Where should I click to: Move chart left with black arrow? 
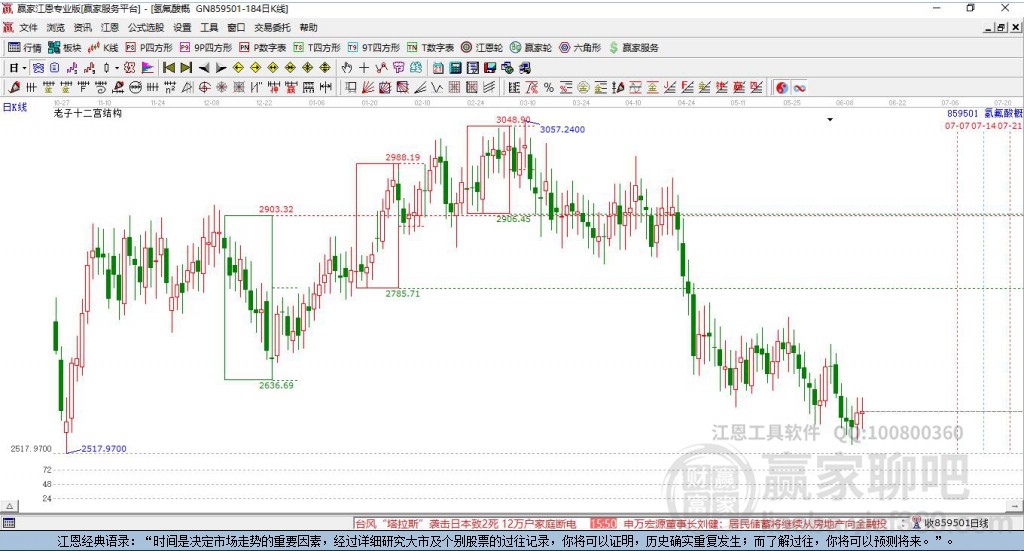pyautogui.click(x=204, y=68)
